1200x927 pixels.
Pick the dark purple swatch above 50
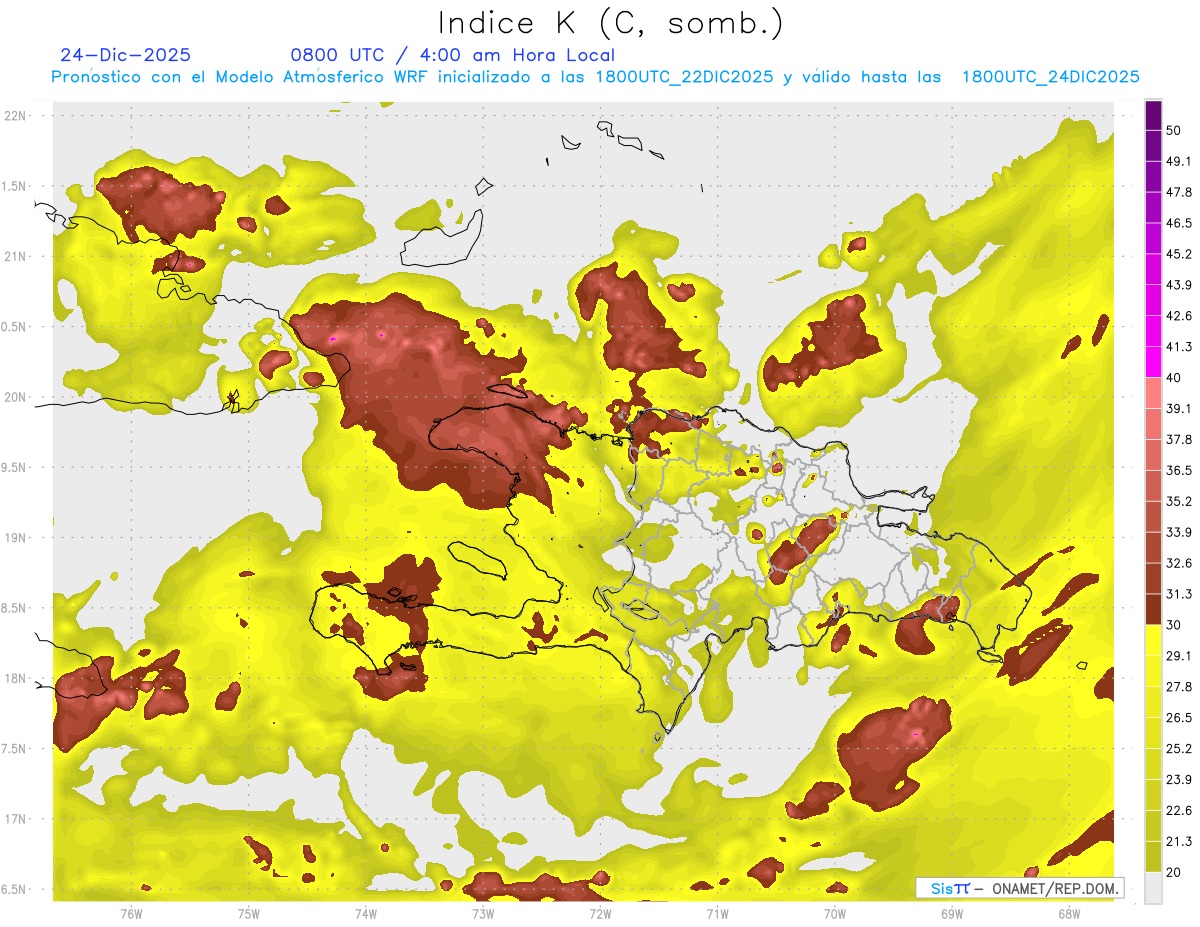tap(1153, 116)
